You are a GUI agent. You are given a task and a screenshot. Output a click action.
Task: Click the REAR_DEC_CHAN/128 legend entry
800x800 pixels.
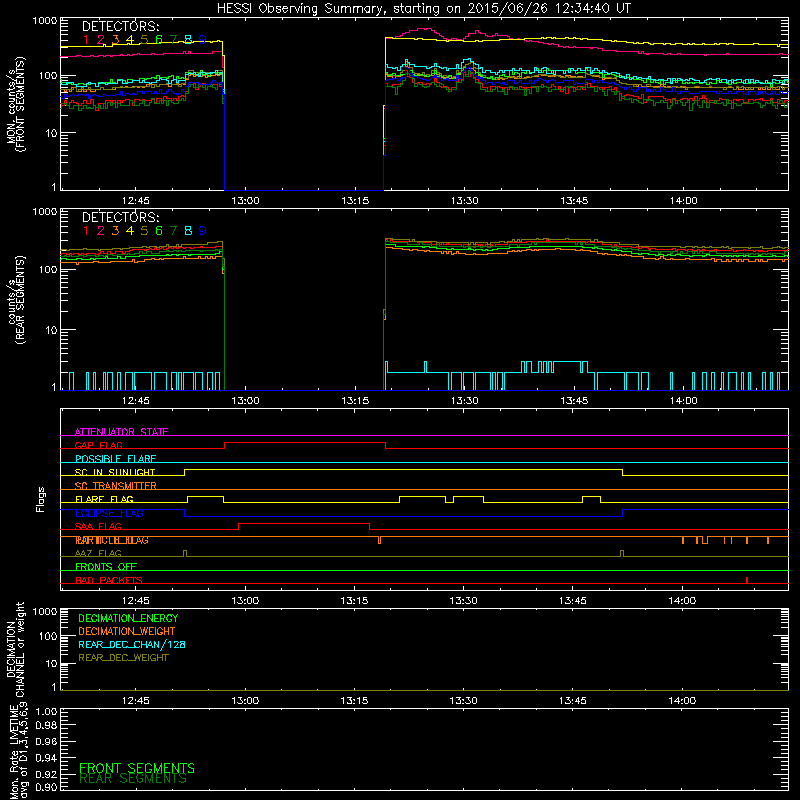pos(132,644)
